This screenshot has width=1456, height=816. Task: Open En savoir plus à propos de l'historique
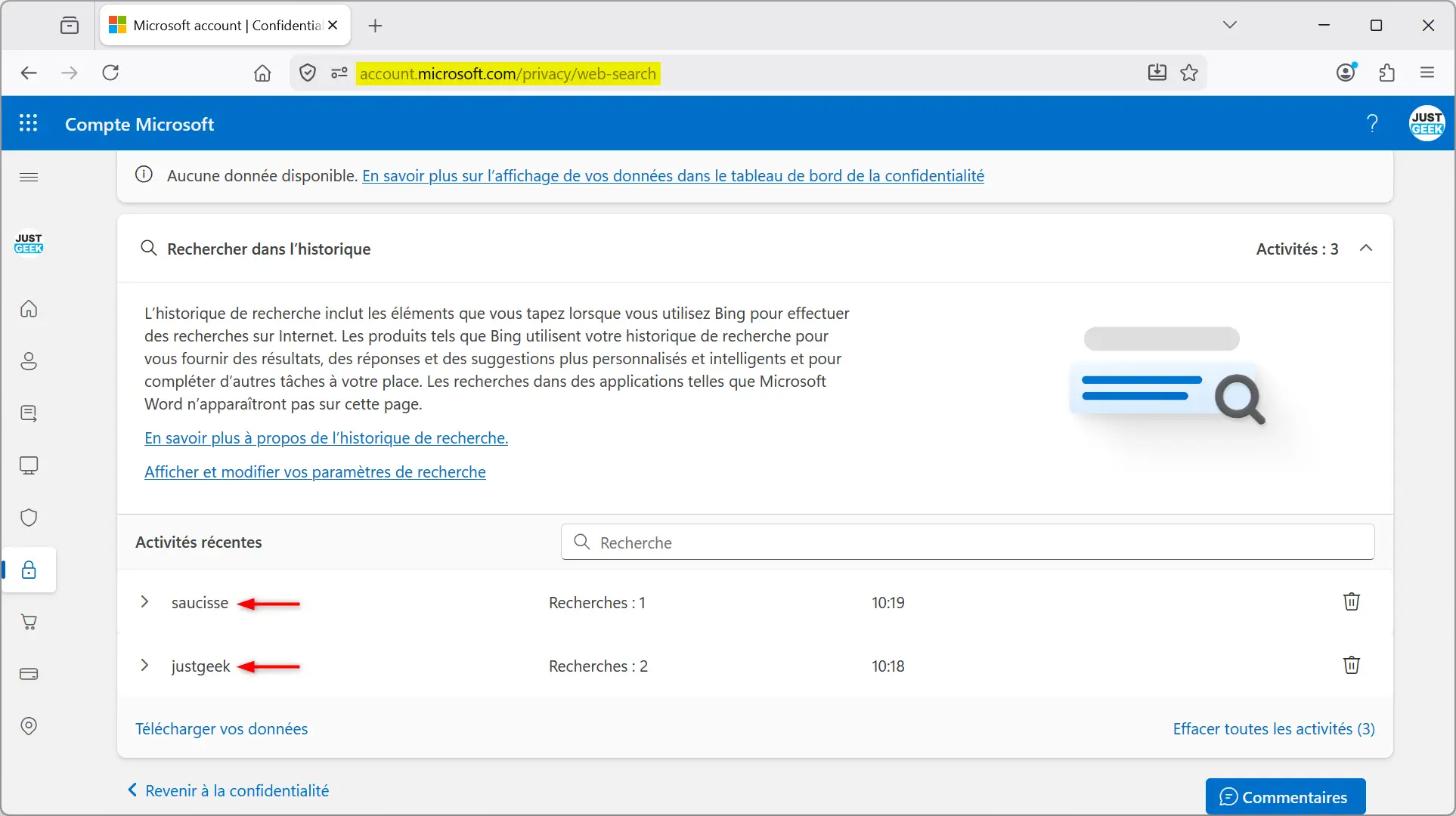tap(326, 438)
